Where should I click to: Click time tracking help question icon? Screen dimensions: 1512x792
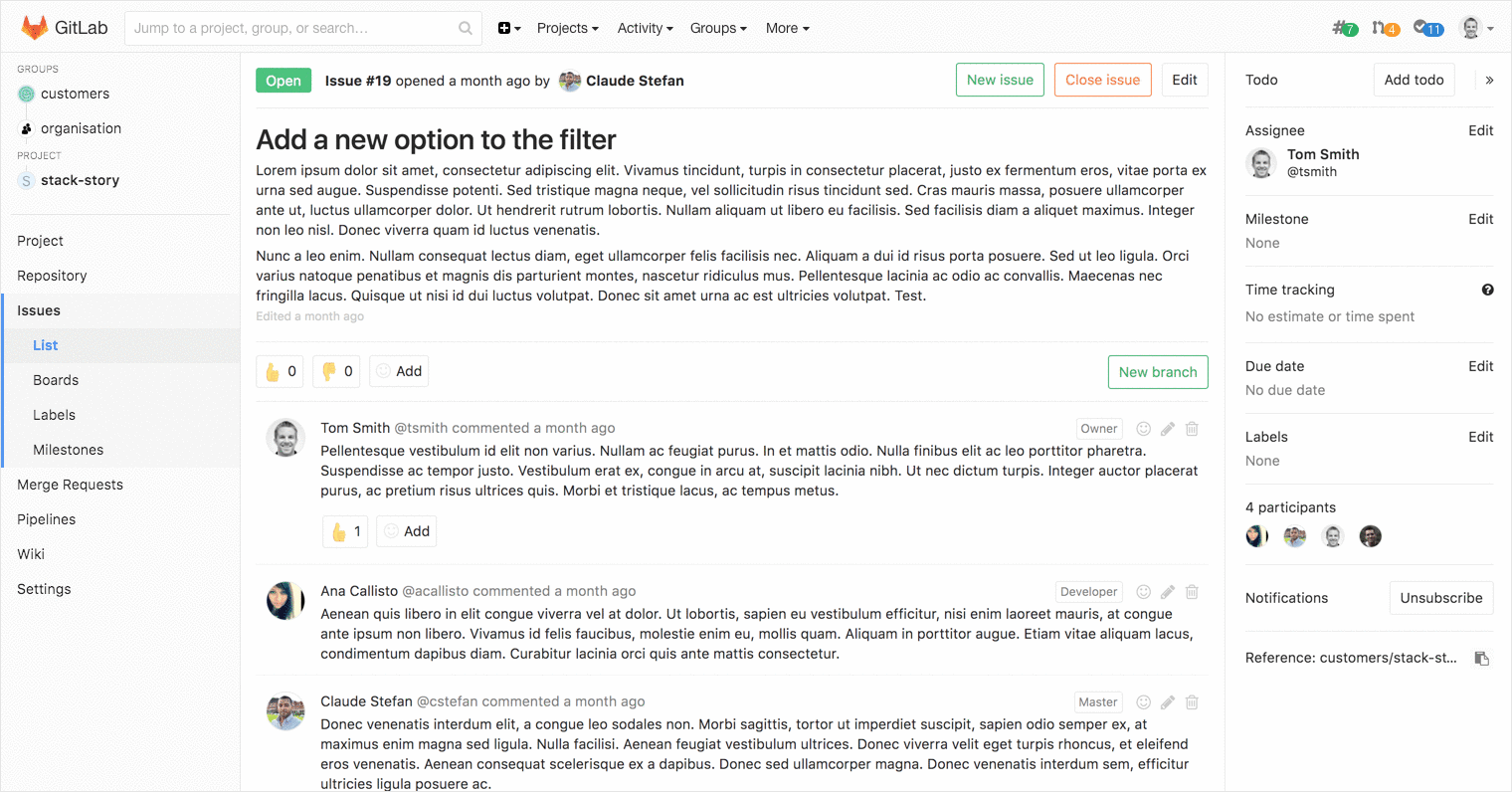pyautogui.click(x=1487, y=290)
